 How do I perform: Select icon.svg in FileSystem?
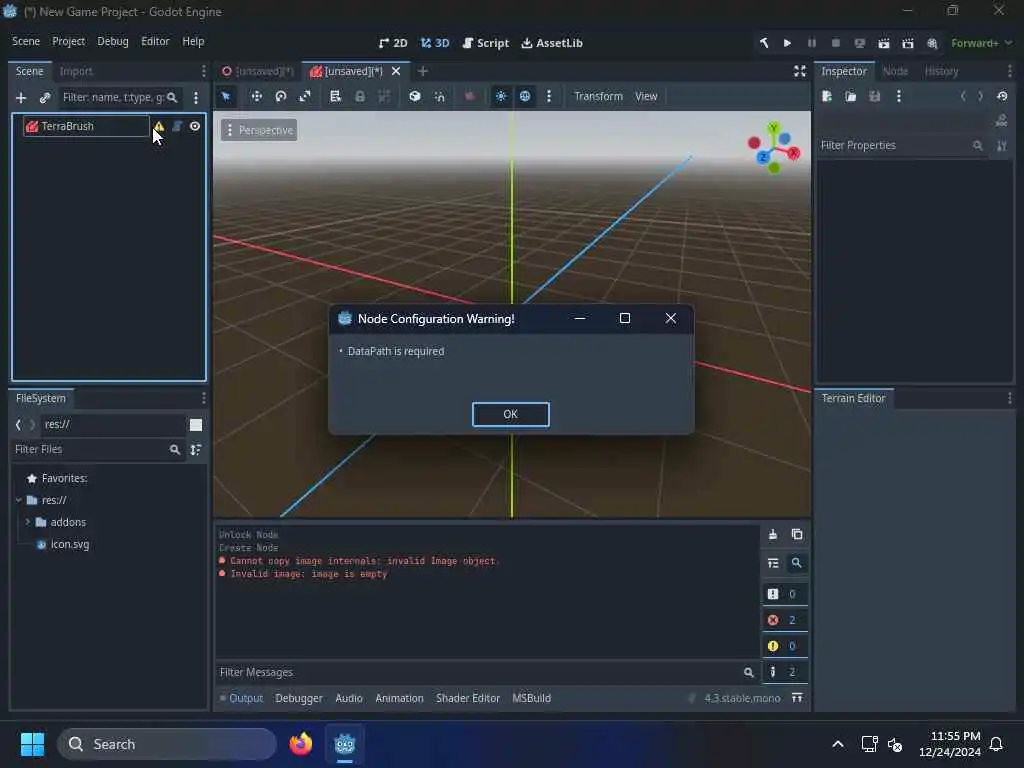click(x=63, y=544)
